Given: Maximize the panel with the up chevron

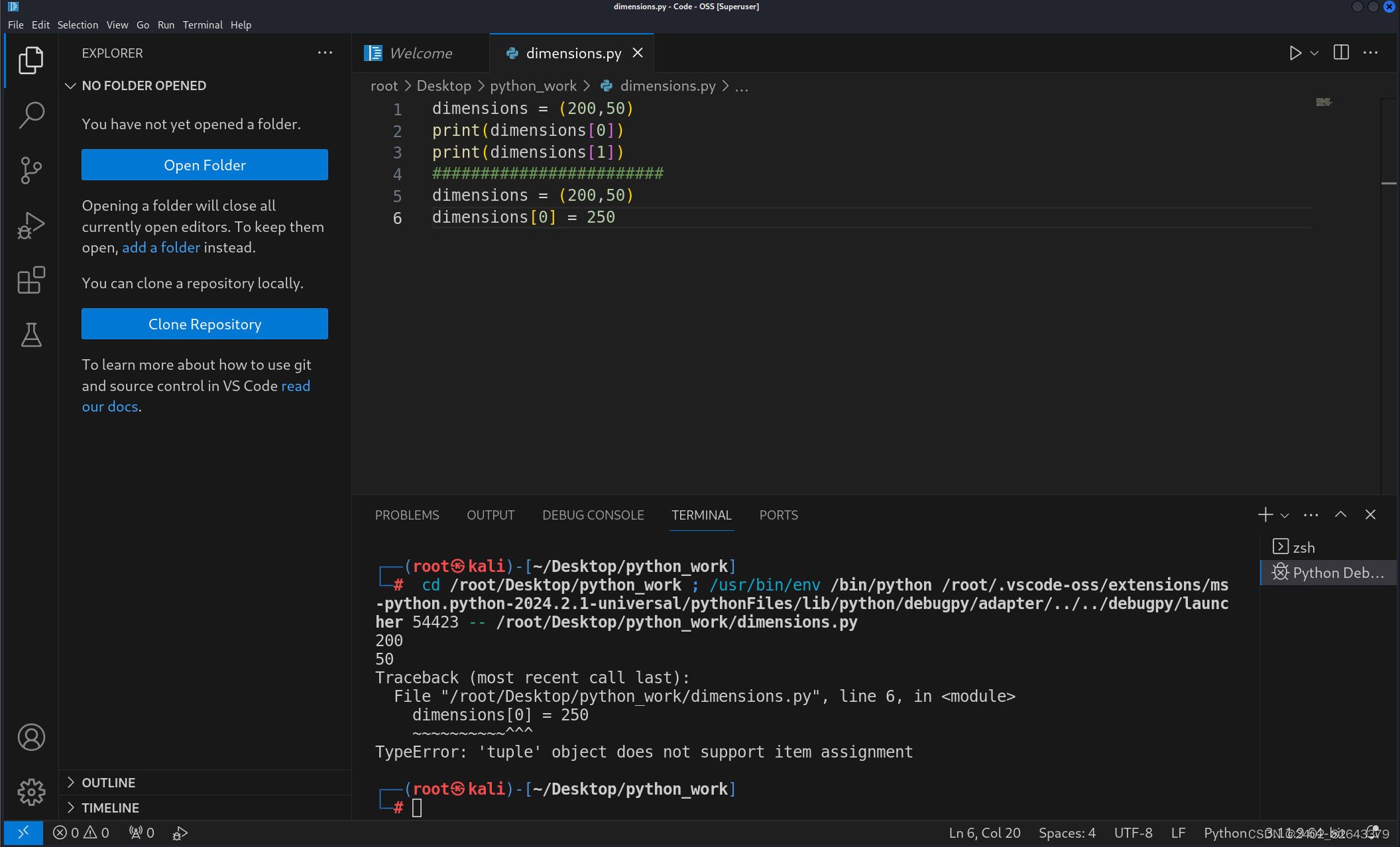Looking at the screenshot, I should tap(1341, 515).
